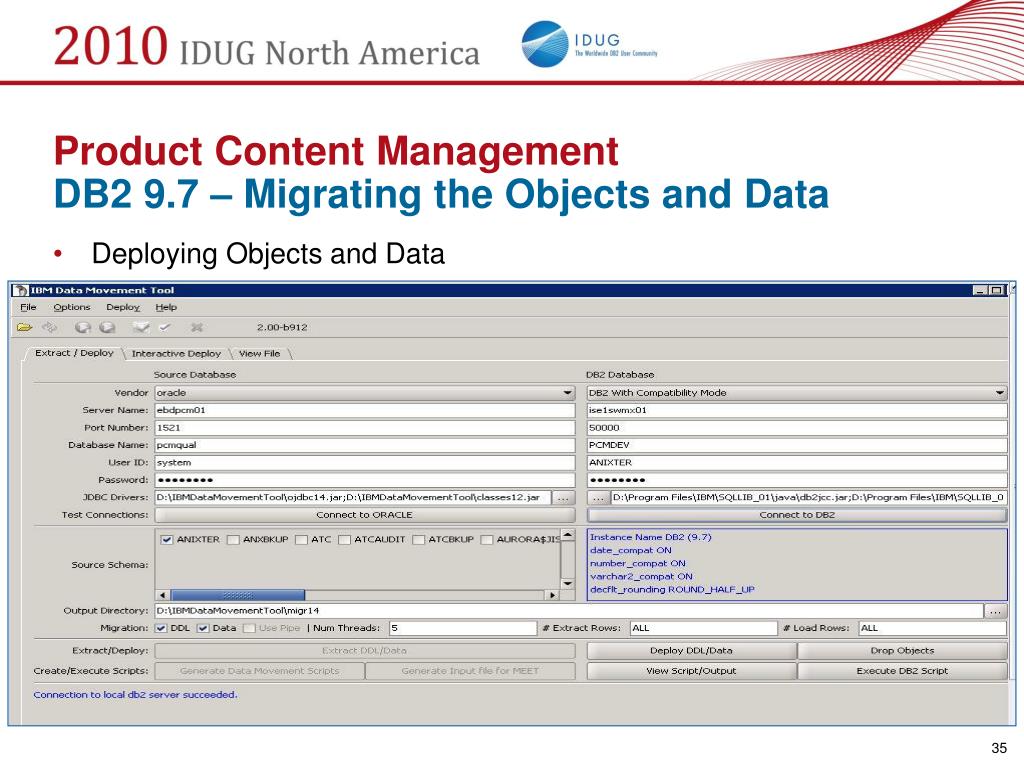Click the source Database Name field pcmqual

[x=364, y=445]
